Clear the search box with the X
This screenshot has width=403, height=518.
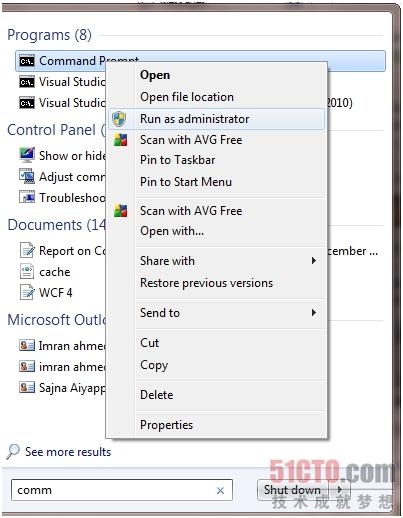[x=220, y=490]
